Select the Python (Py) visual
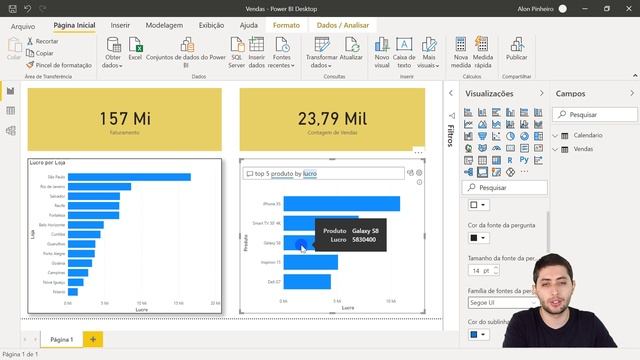The image size is (640, 360). coord(524,160)
